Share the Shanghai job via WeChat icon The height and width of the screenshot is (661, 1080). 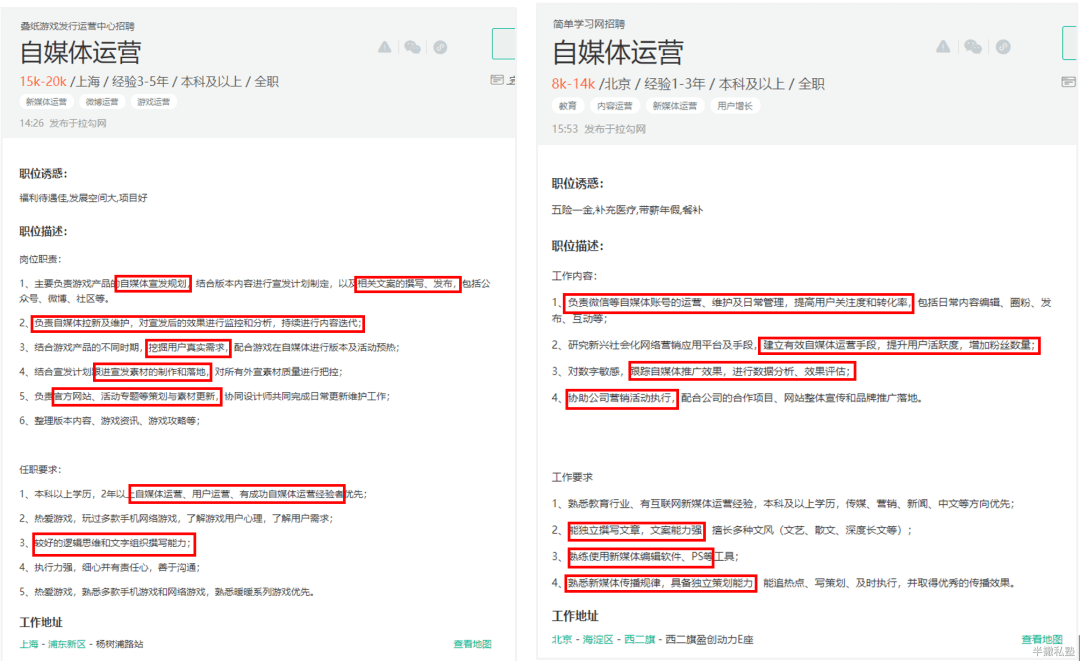click(x=412, y=47)
